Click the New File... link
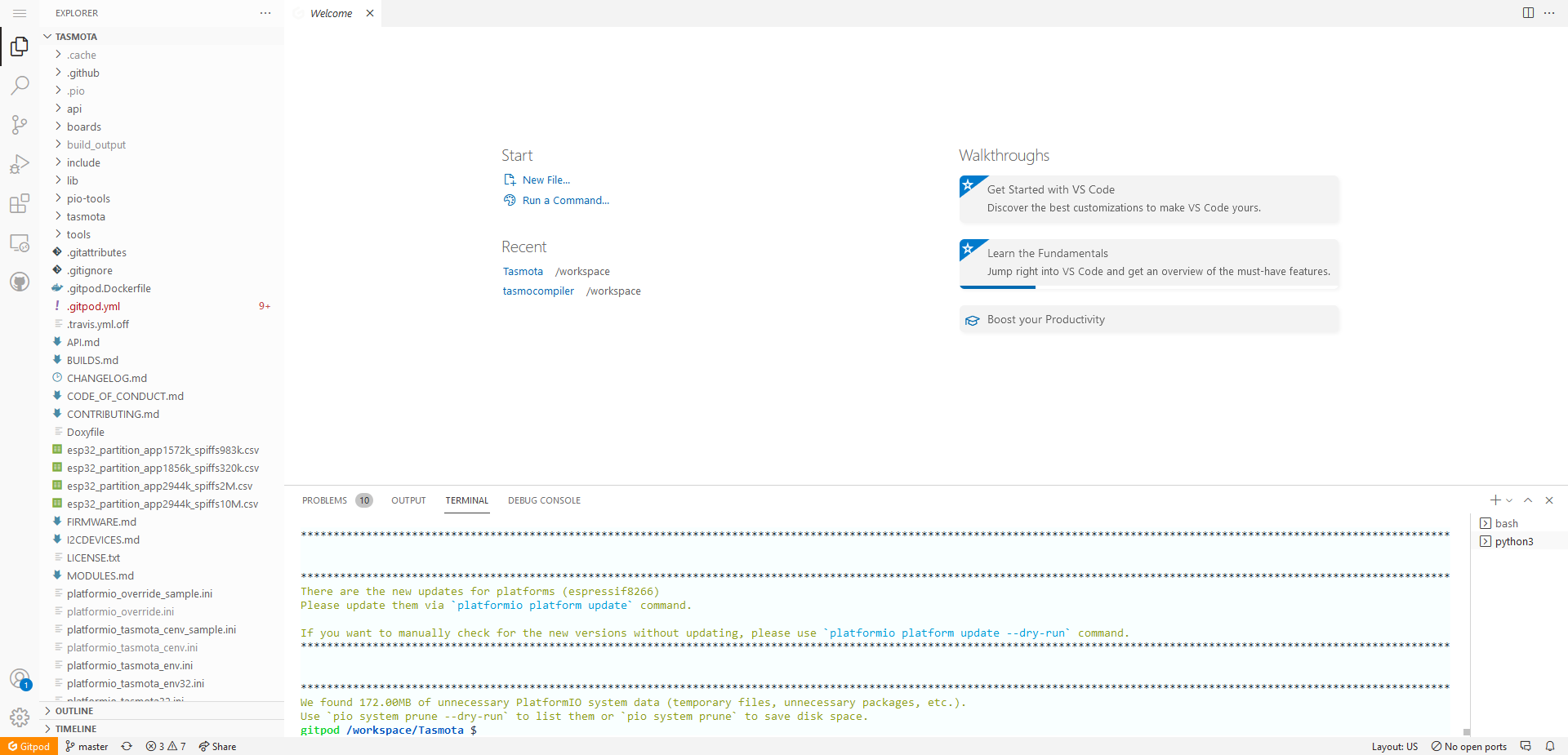This screenshot has height=755, width=1568. [546, 180]
